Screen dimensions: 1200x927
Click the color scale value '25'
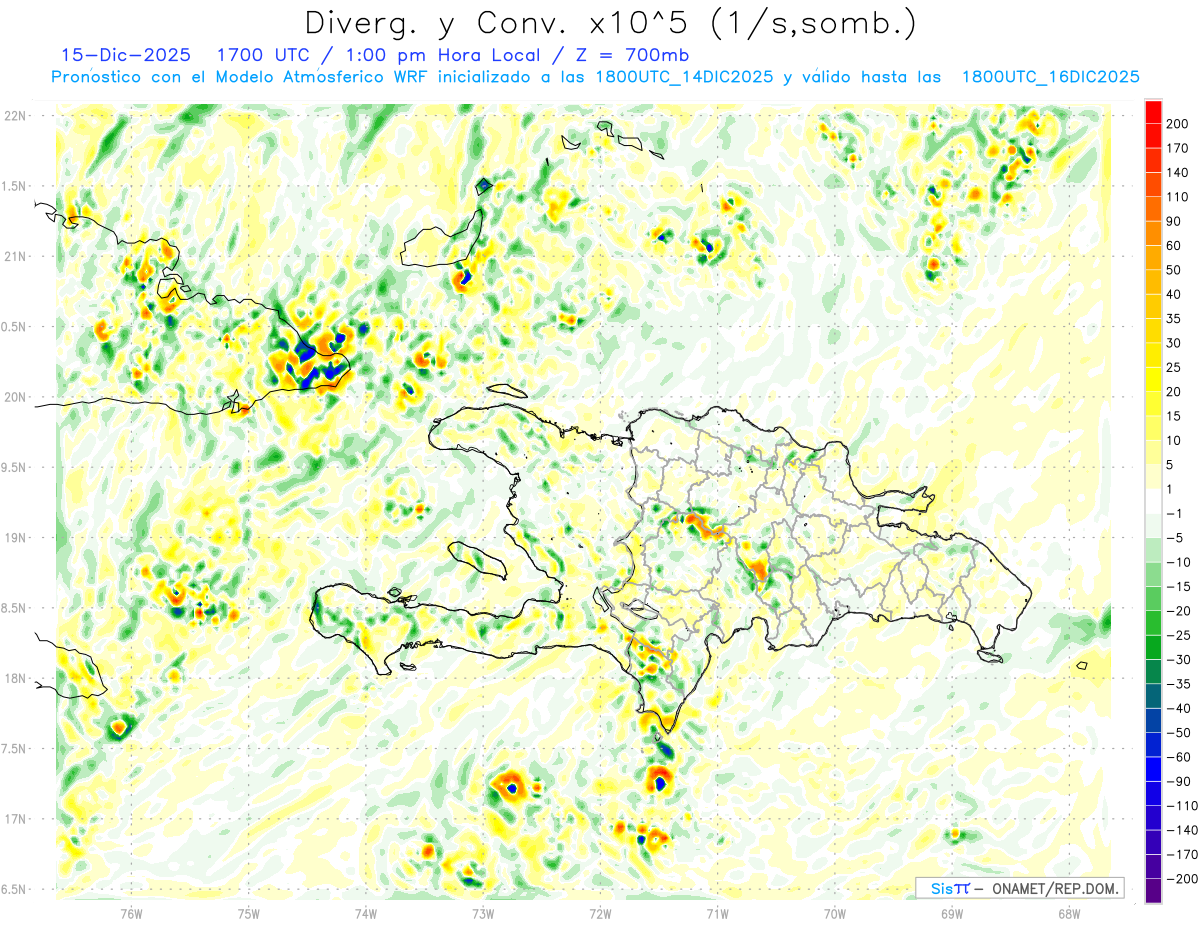pyautogui.click(x=1174, y=368)
